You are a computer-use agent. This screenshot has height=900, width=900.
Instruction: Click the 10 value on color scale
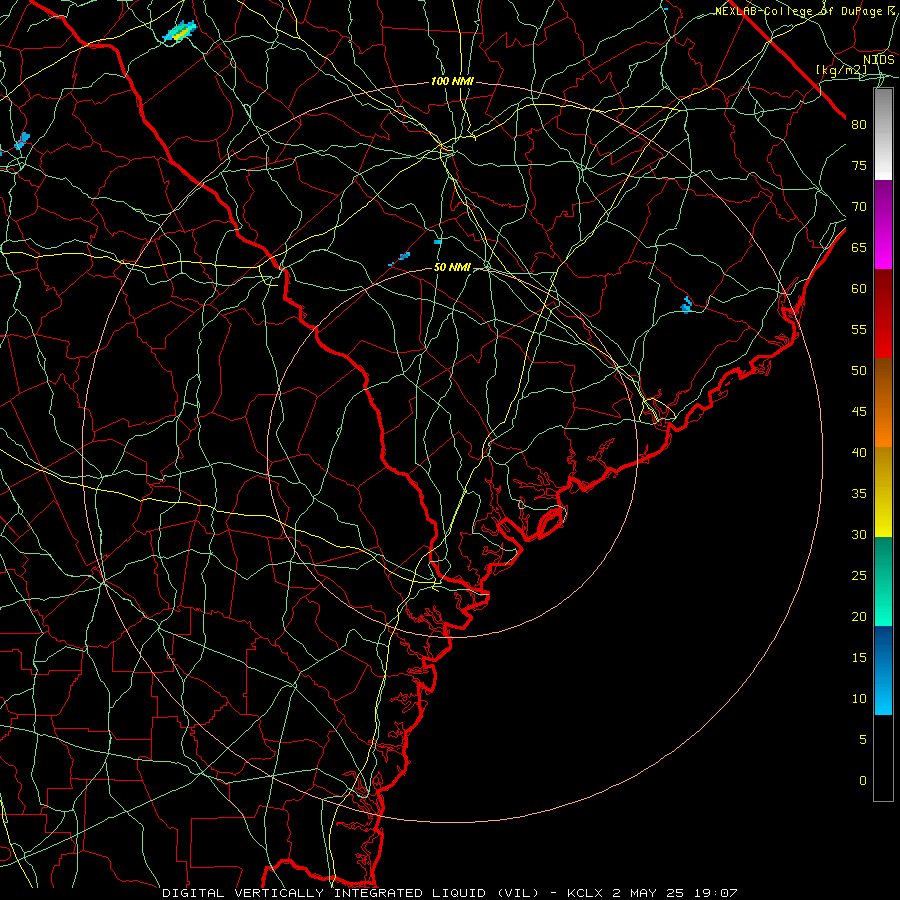coord(859,699)
